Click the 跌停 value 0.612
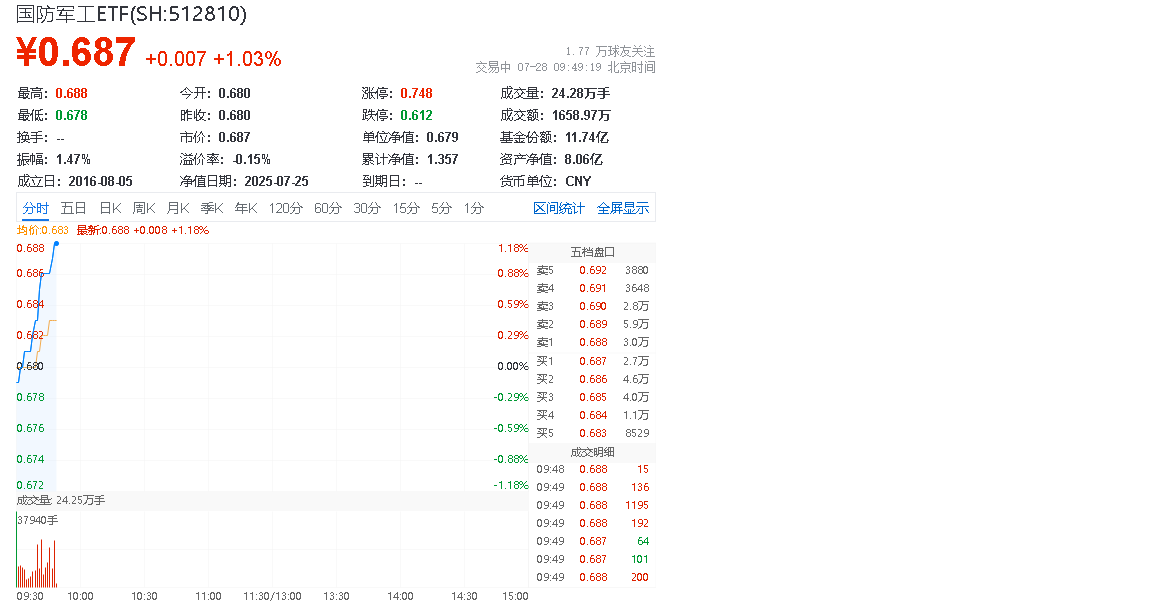Image resolution: width=1166 pixels, height=615 pixels. (416, 115)
